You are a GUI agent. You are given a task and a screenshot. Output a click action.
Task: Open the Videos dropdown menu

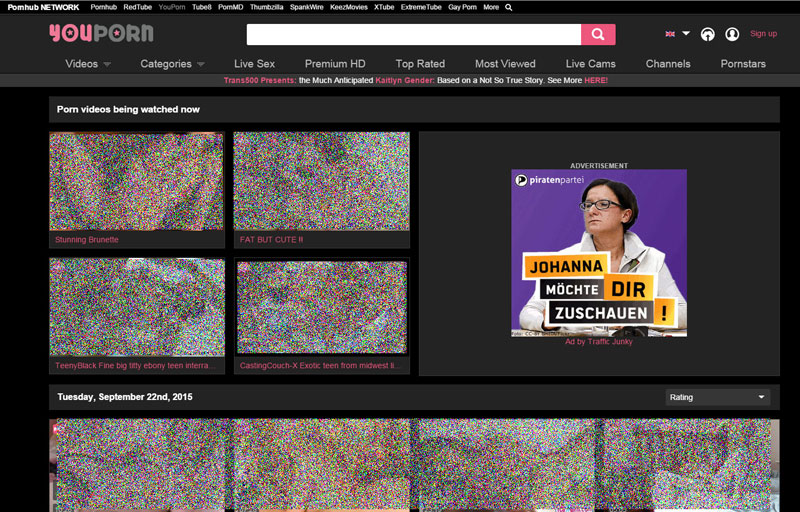pyautogui.click(x=88, y=64)
